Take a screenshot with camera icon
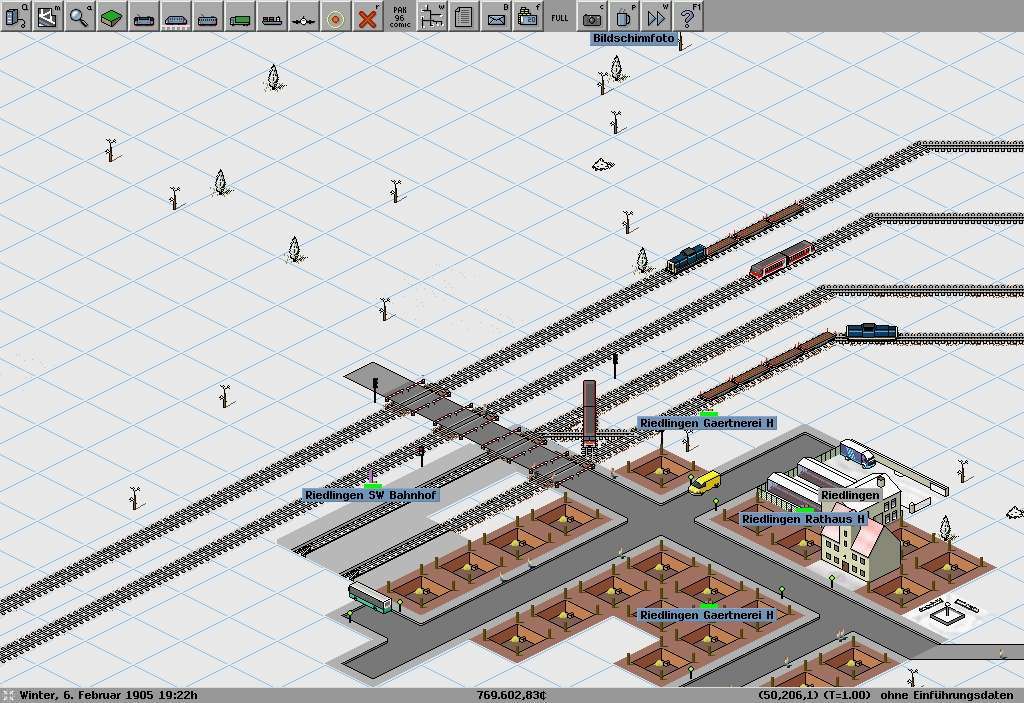This screenshot has width=1024, height=703. coord(593,16)
